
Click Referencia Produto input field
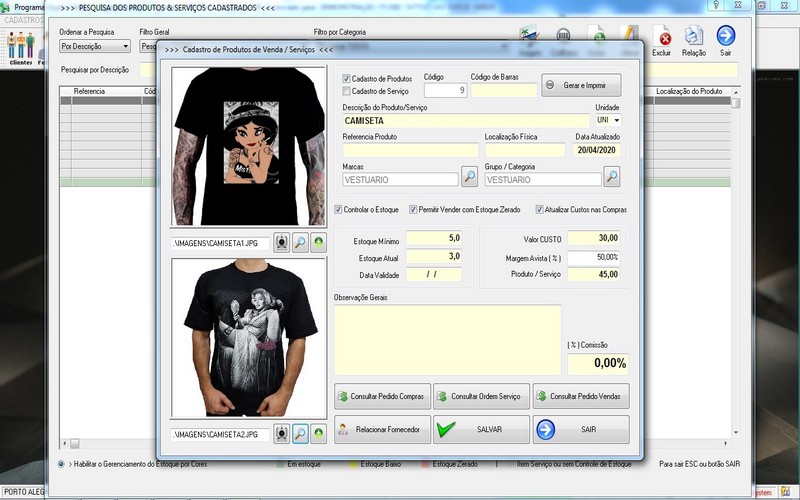410,150
